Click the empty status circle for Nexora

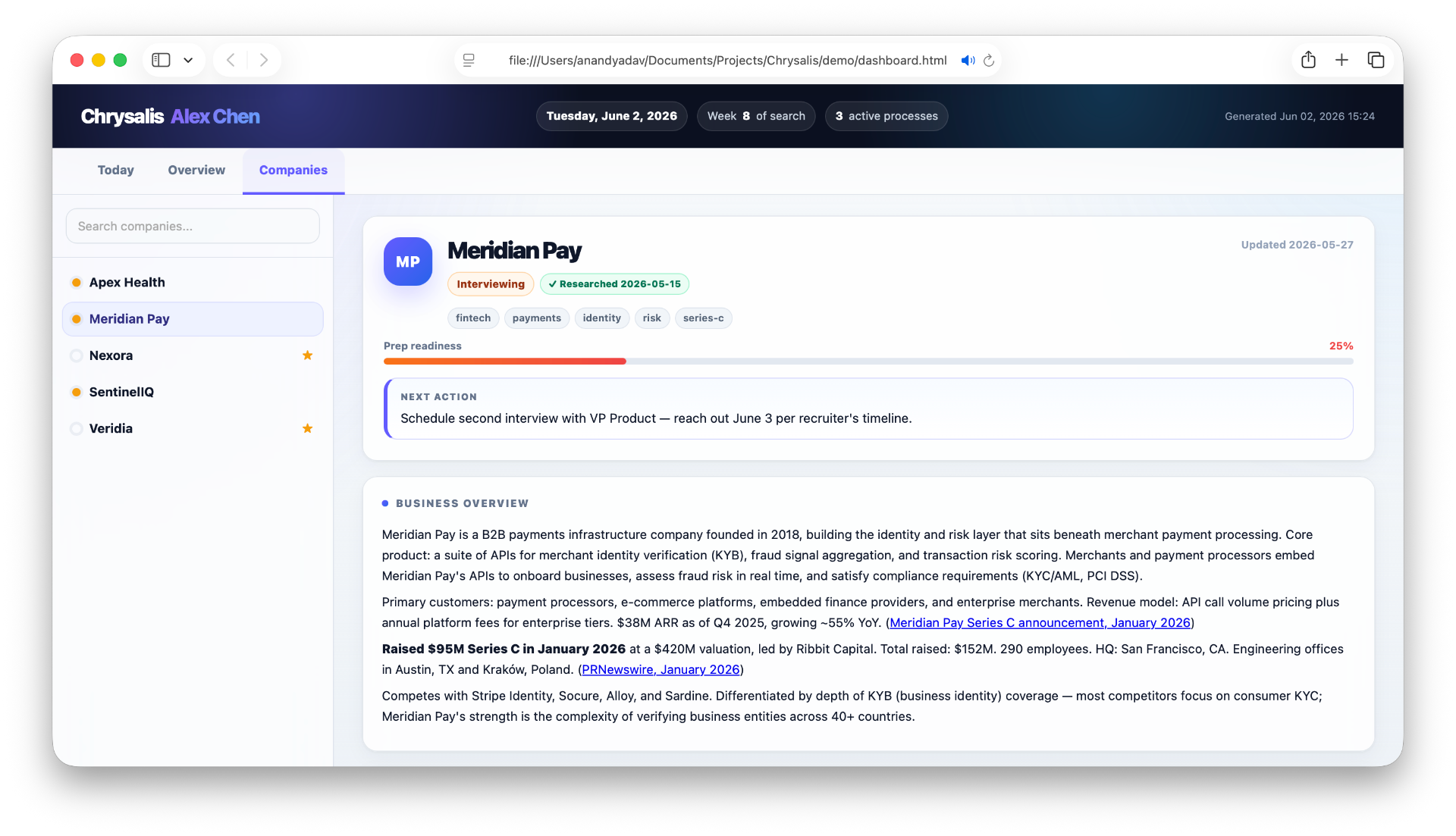(77, 355)
